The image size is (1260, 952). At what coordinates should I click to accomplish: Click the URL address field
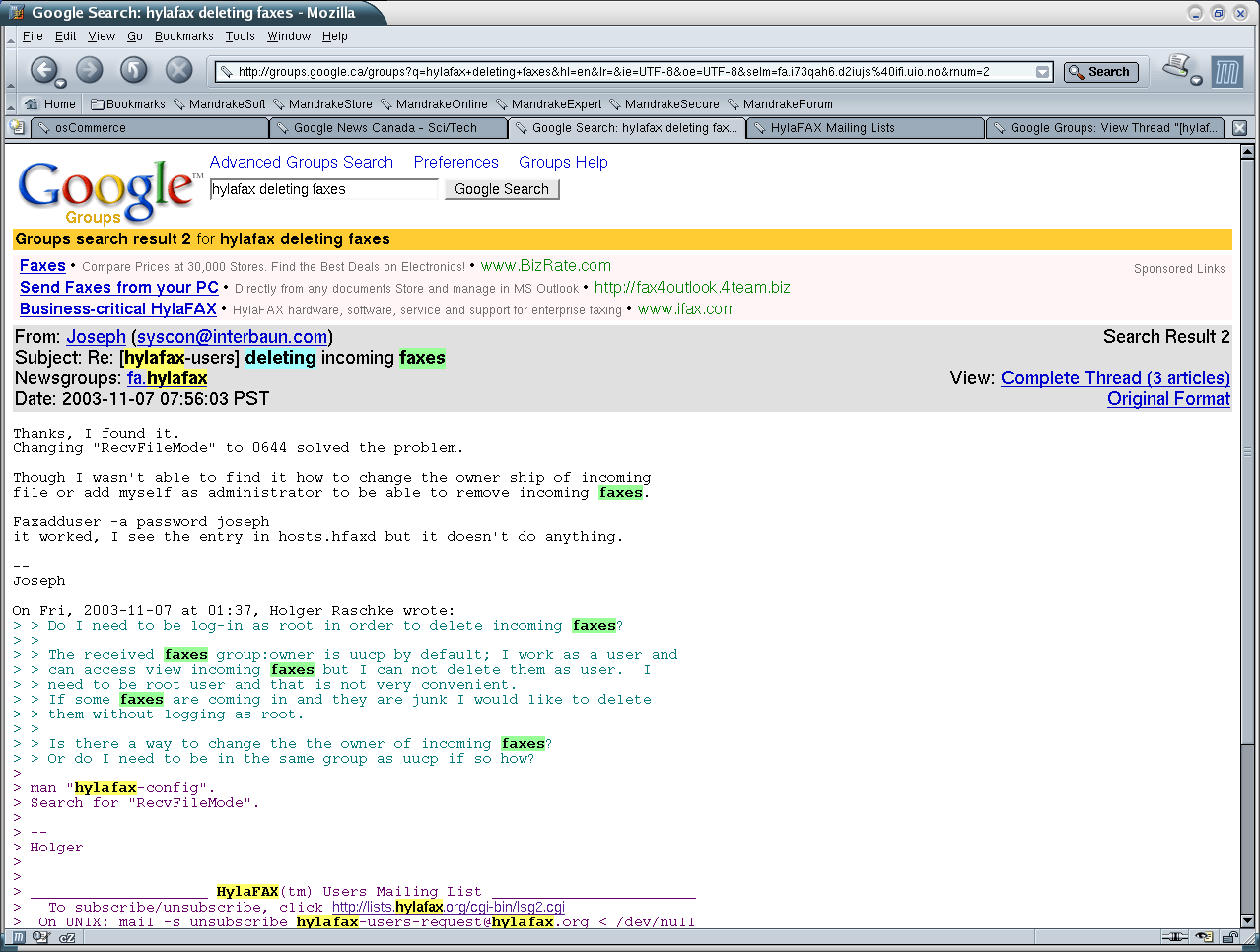(x=635, y=72)
